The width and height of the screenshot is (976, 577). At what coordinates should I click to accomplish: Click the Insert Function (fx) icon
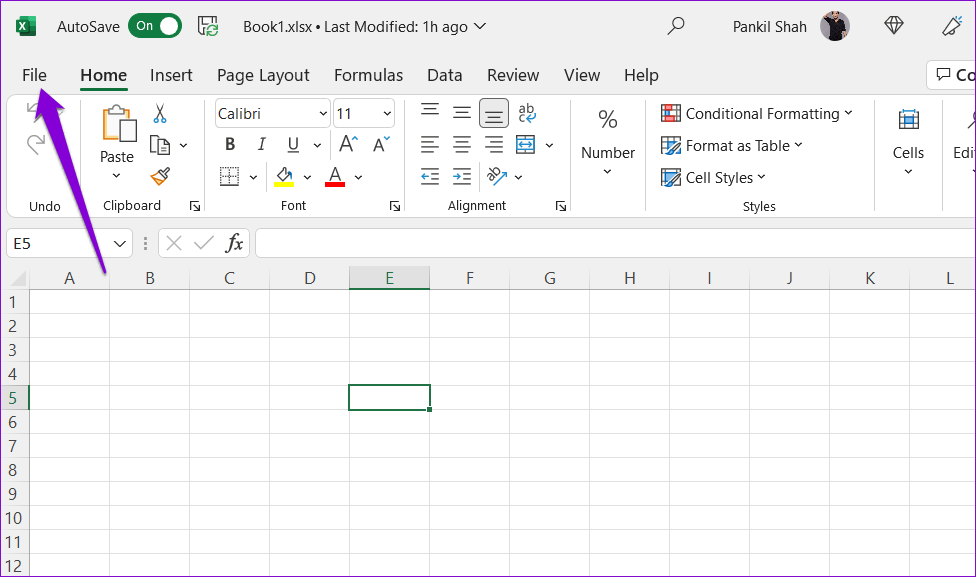point(233,242)
